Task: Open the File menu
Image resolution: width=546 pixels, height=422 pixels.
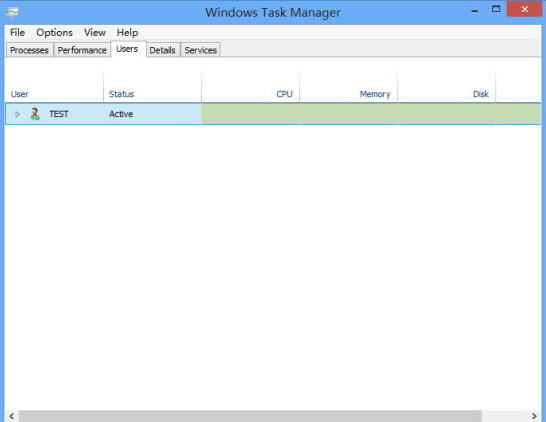Action: click(17, 32)
